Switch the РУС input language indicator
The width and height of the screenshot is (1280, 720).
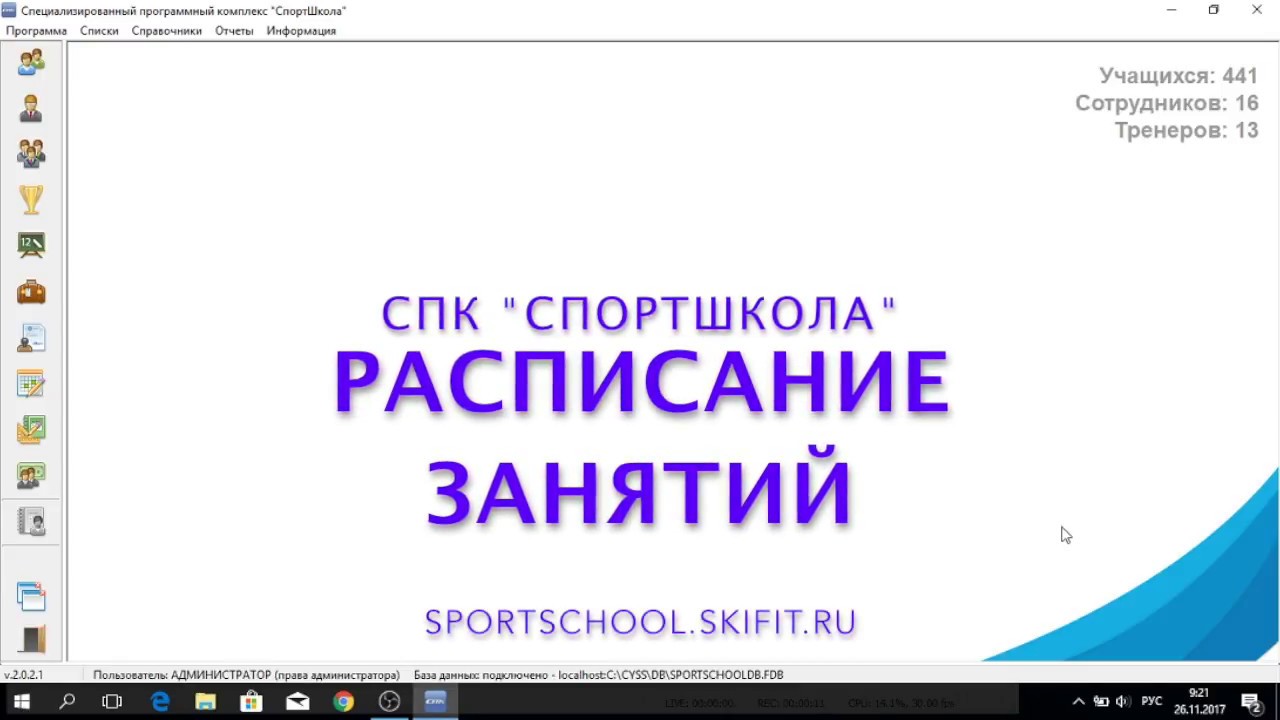click(1152, 702)
